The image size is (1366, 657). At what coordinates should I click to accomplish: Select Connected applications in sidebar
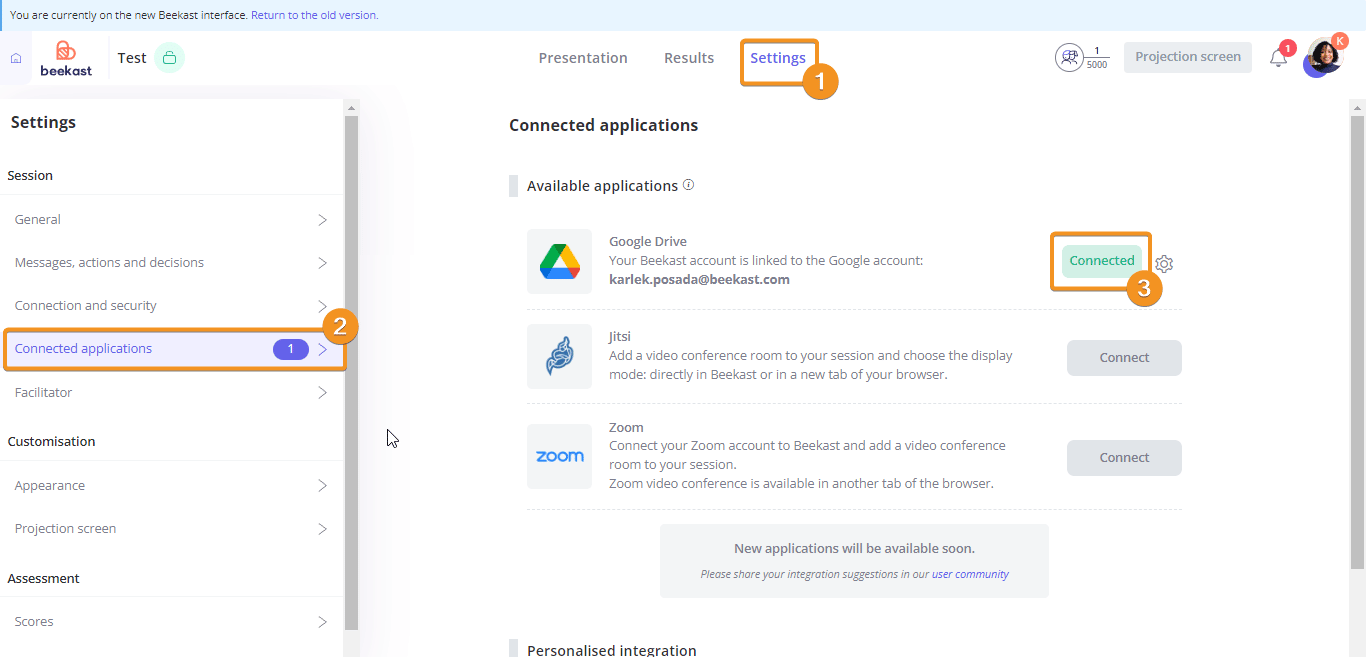coord(172,349)
